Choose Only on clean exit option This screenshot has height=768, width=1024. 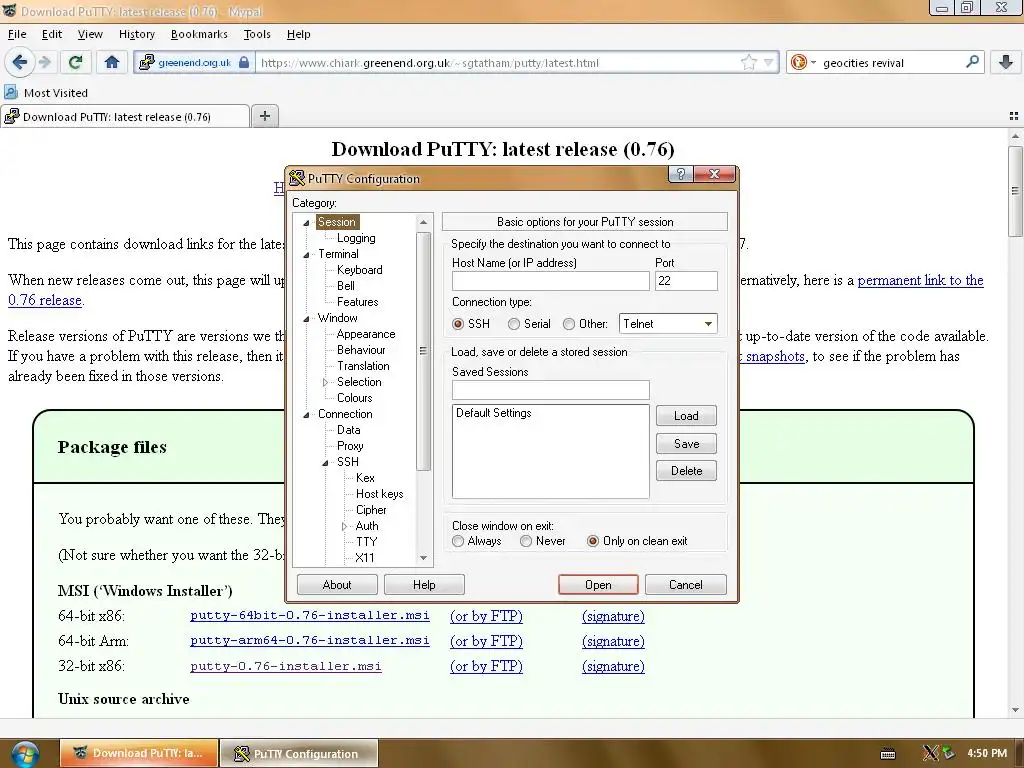[593, 541]
